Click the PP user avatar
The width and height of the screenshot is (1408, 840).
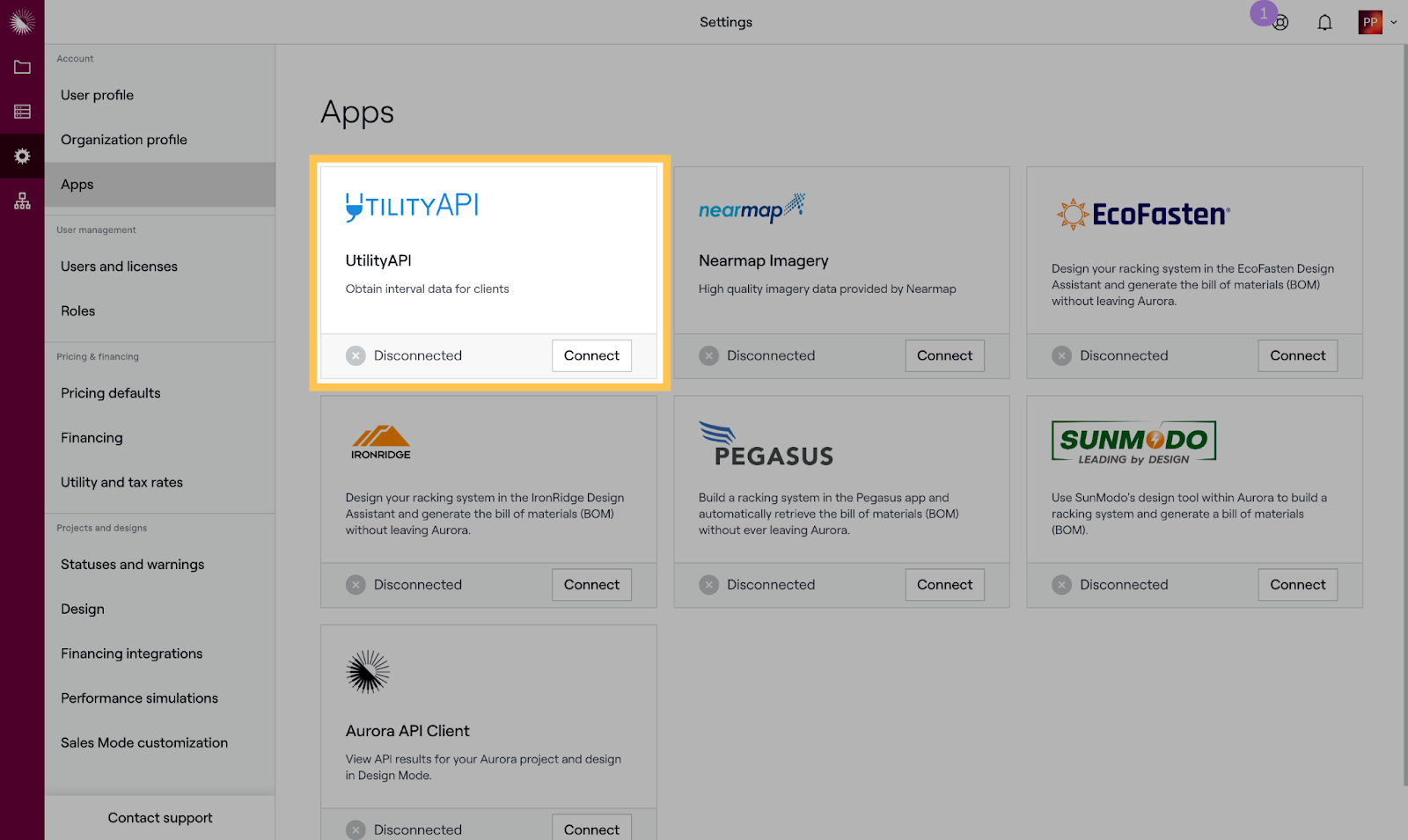[1369, 23]
